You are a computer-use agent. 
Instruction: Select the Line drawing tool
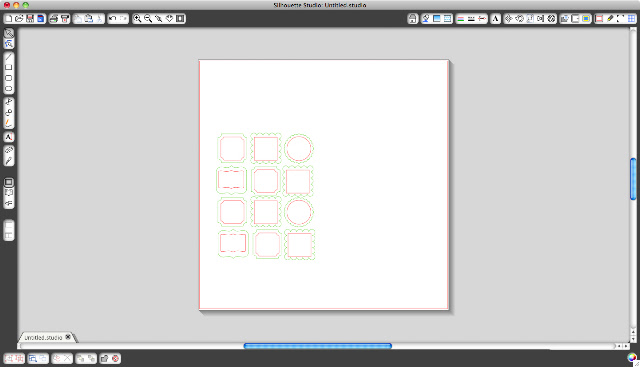pyautogui.click(x=9, y=57)
